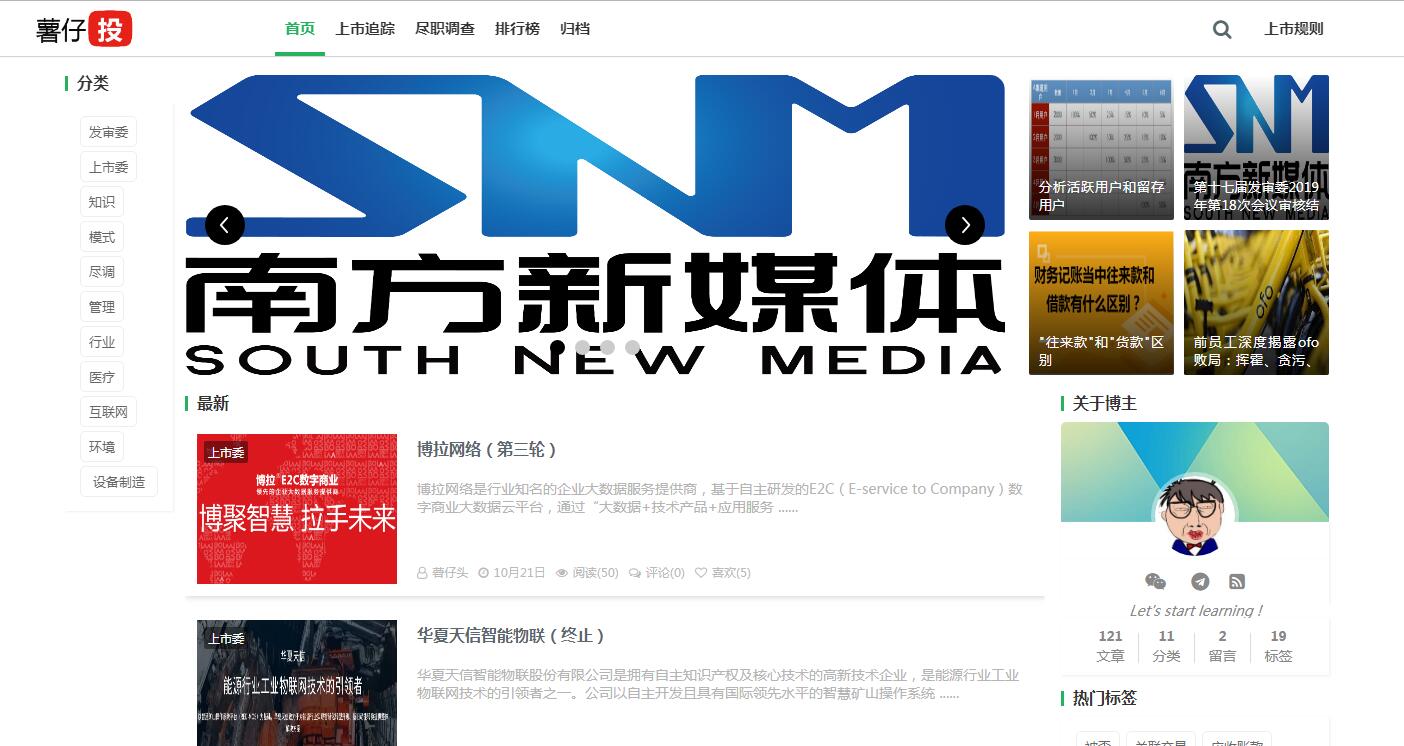The image size is (1404, 746).
Task: Open the 归档 navigation tab
Action: 575,29
